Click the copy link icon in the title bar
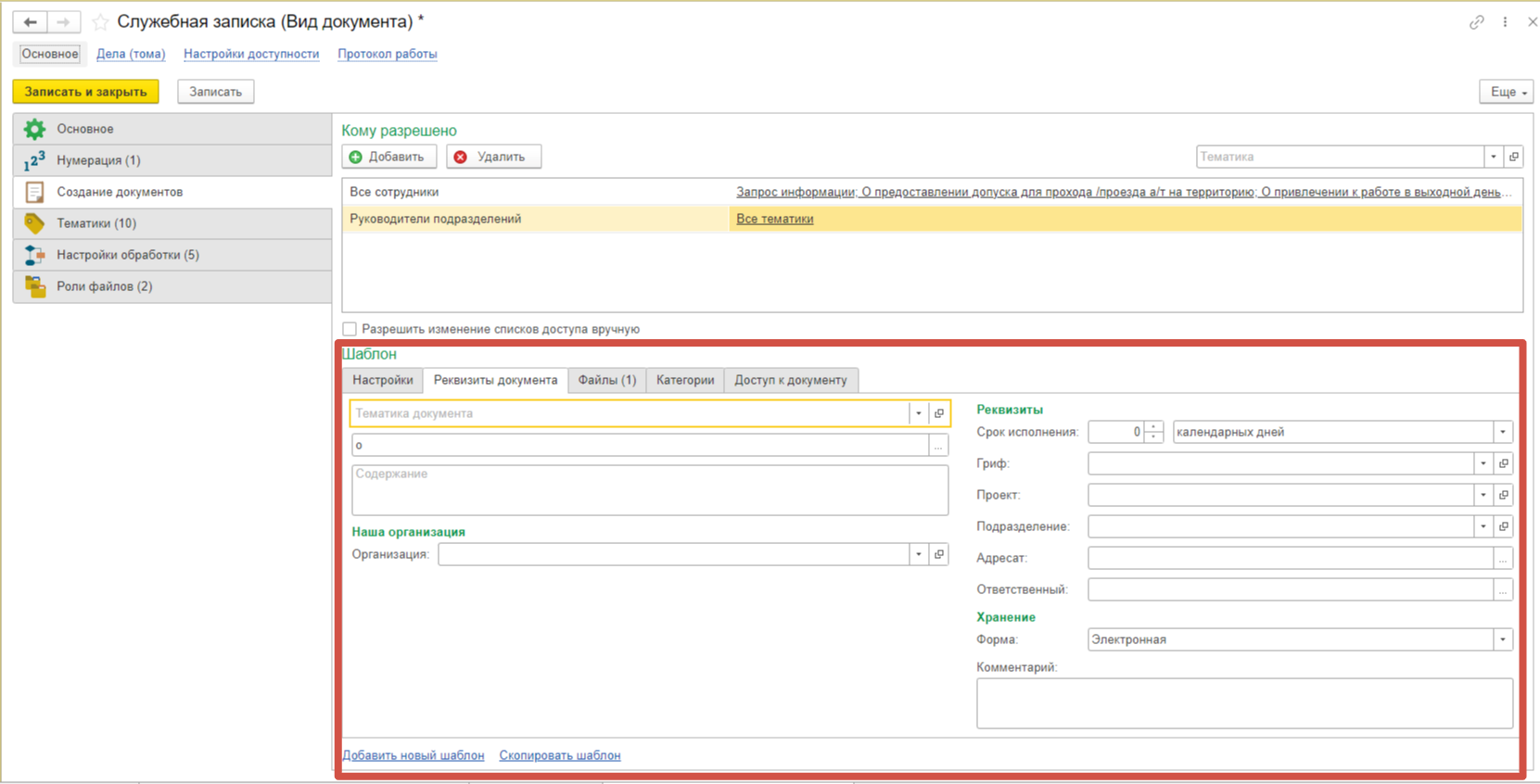Screen dimensions: 1540x784 (x=1476, y=21)
